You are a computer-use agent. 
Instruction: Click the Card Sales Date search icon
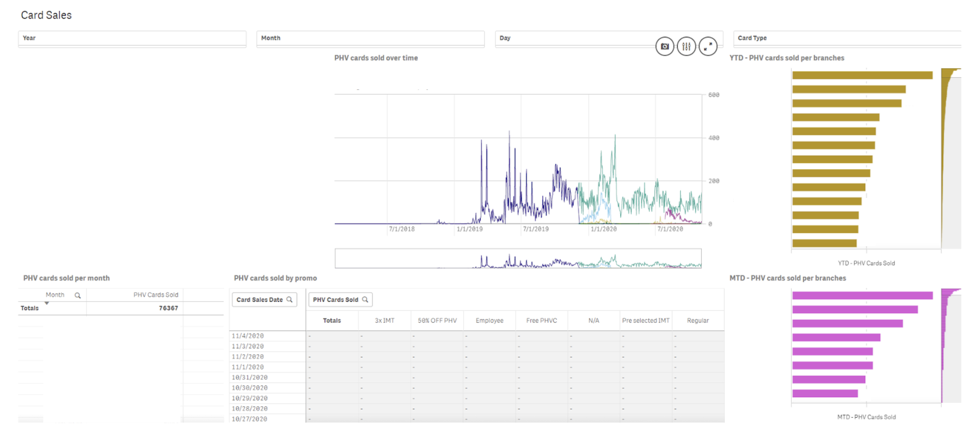point(290,300)
